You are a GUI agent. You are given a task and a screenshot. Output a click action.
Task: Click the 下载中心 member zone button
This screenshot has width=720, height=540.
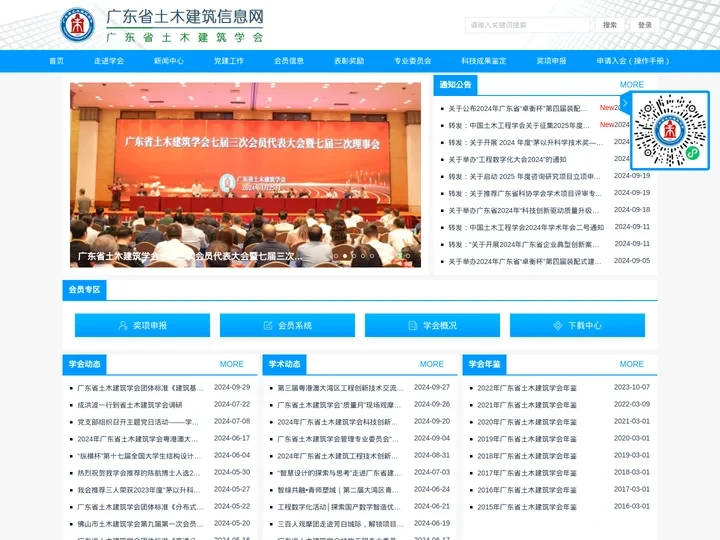coord(578,326)
